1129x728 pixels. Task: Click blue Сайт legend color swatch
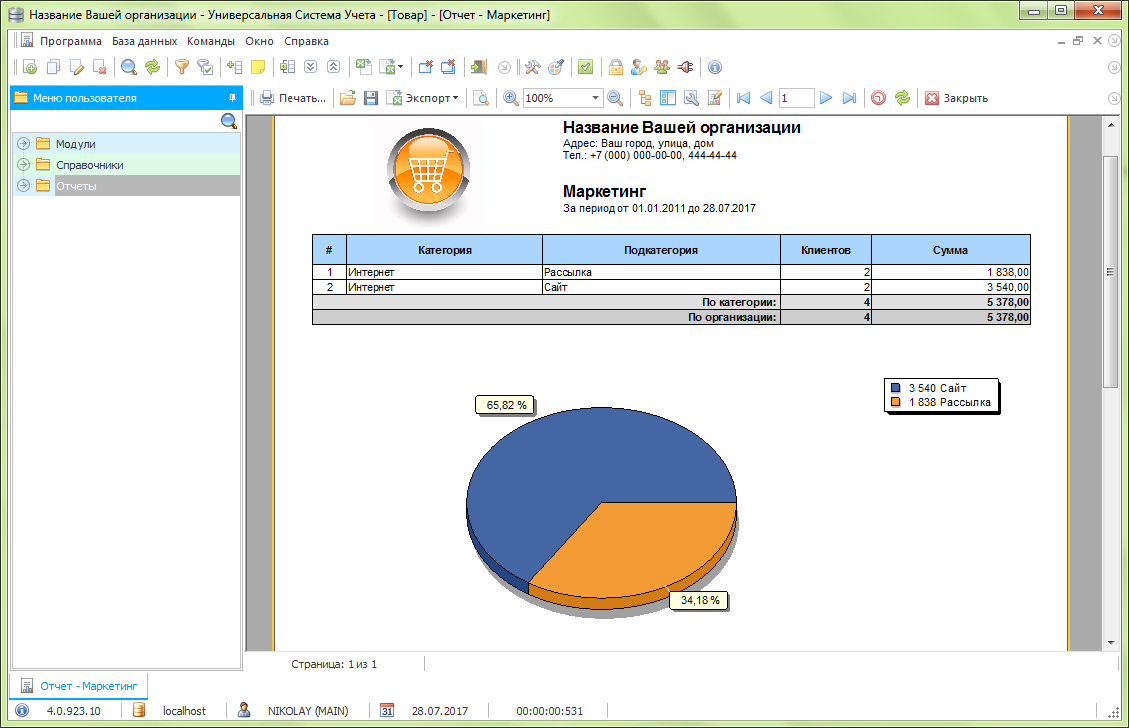click(x=895, y=388)
